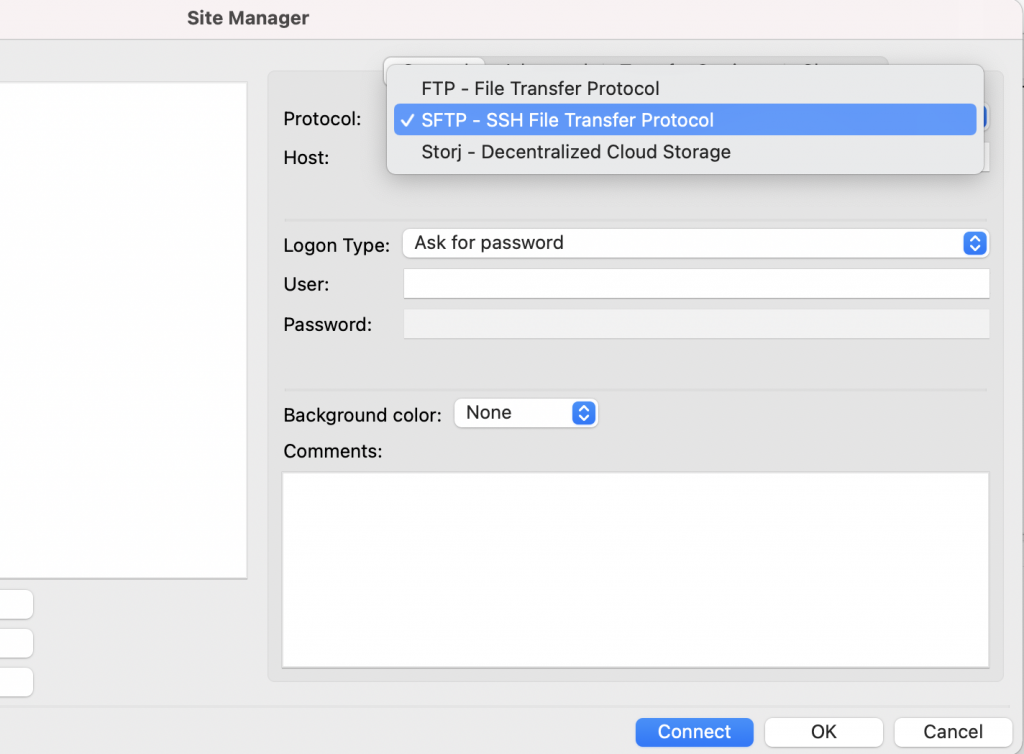Click the Background color chevron arrows

(584, 413)
